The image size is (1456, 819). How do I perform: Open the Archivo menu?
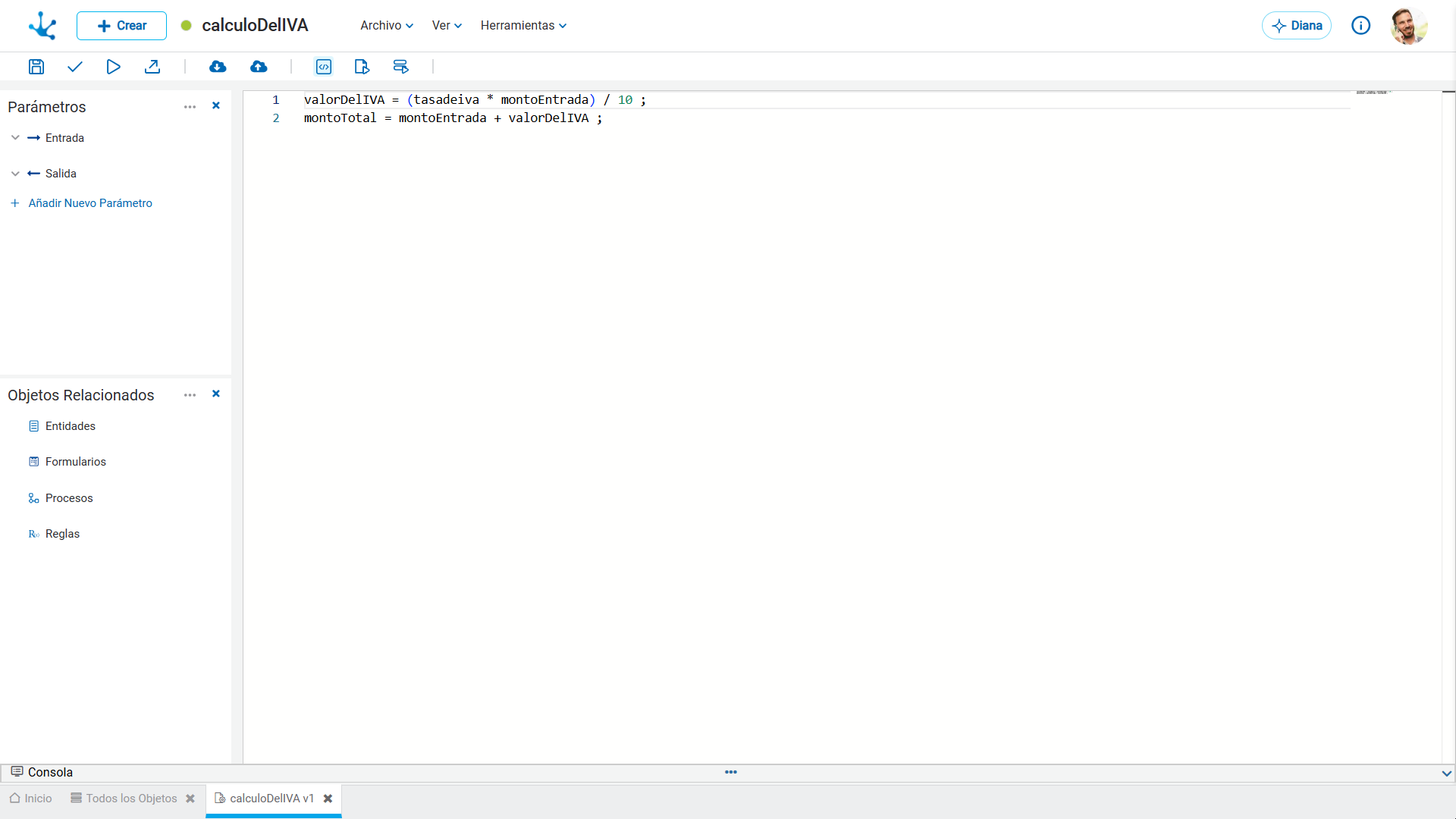click(x=387, y=26)
